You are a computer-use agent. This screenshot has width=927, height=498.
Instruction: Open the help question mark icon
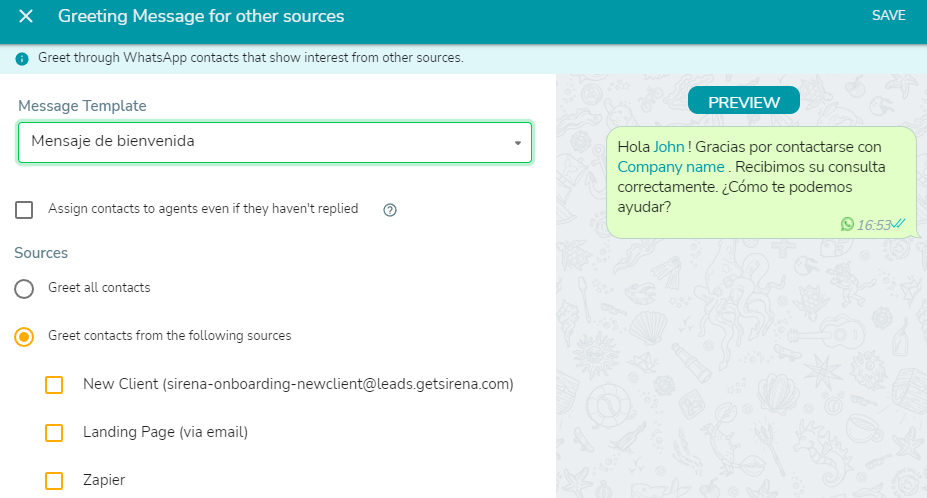click(390, 210)
